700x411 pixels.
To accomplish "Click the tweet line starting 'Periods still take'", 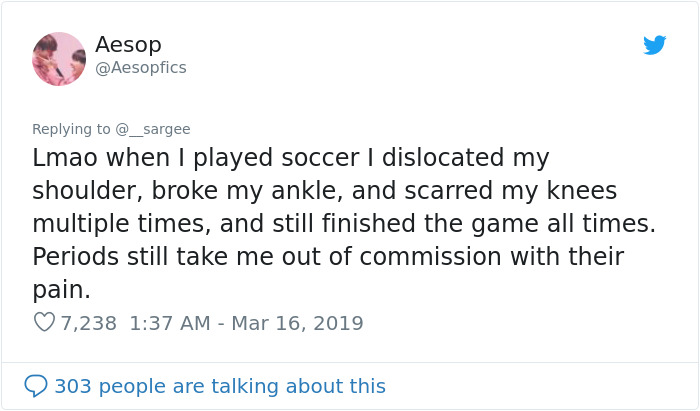I will pos(327,257).
